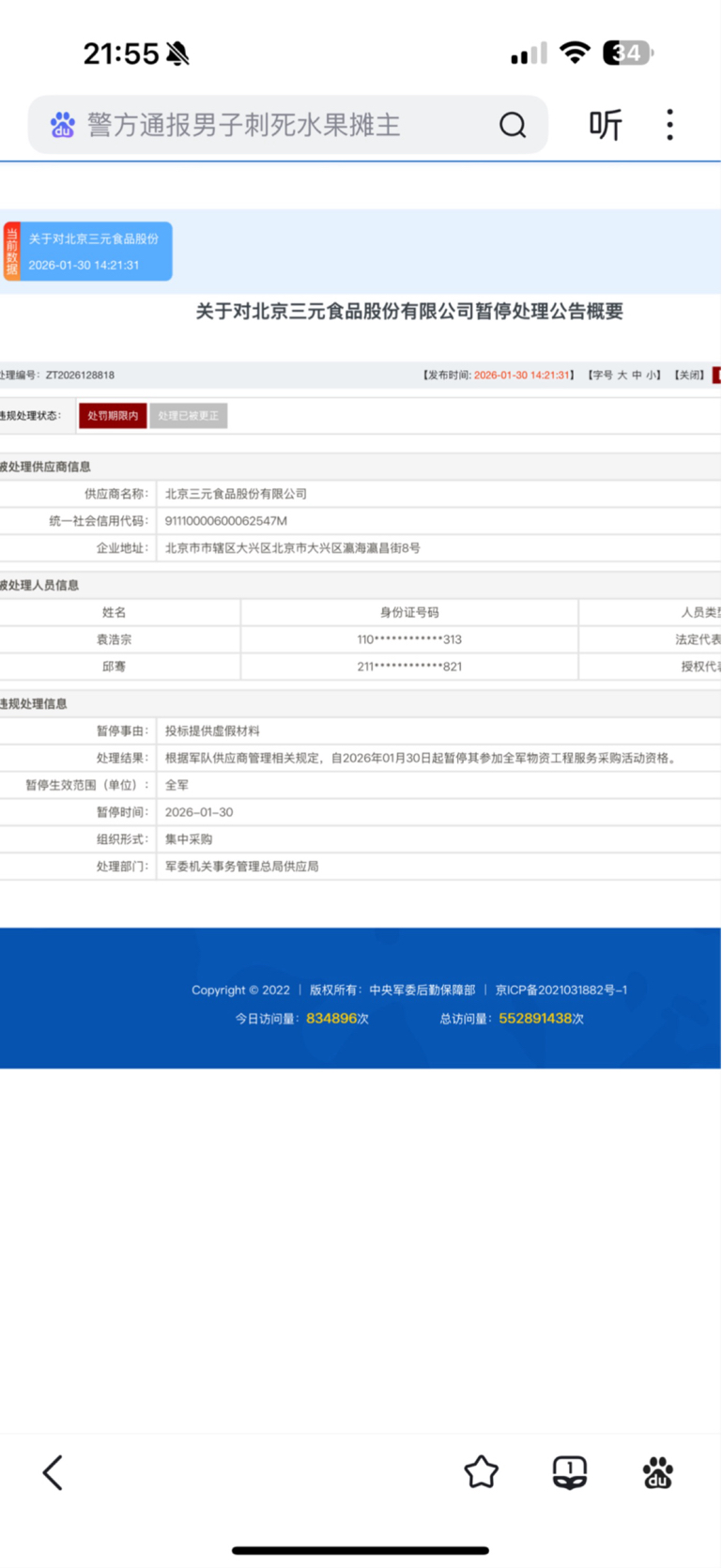Tap supplier name 北京三元食品股份有限公司
The height and width of the screenshot is (1568, 722).
[236, 494]
